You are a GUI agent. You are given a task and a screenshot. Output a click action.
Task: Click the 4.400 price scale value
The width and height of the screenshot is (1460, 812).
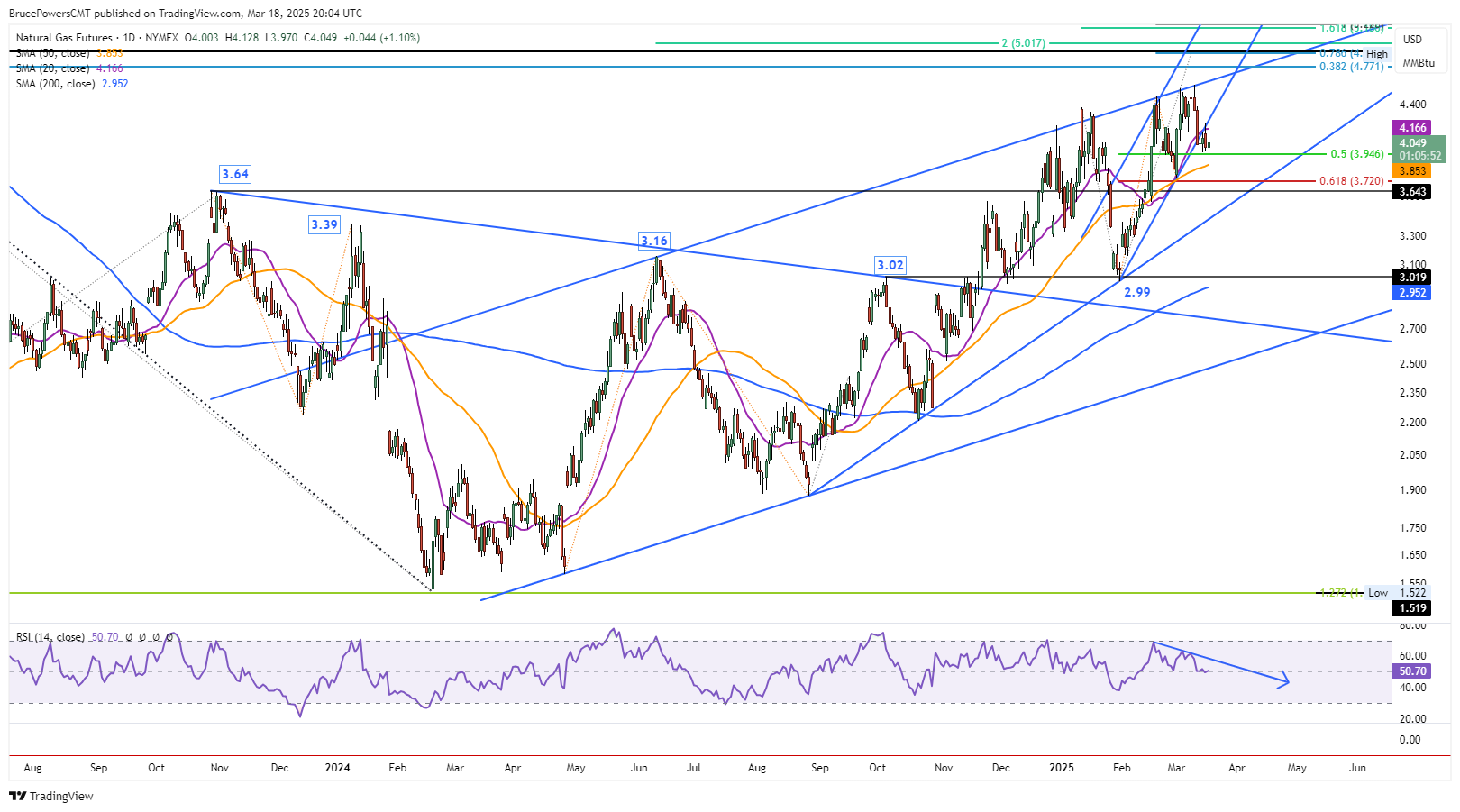tap(1412, 105)
